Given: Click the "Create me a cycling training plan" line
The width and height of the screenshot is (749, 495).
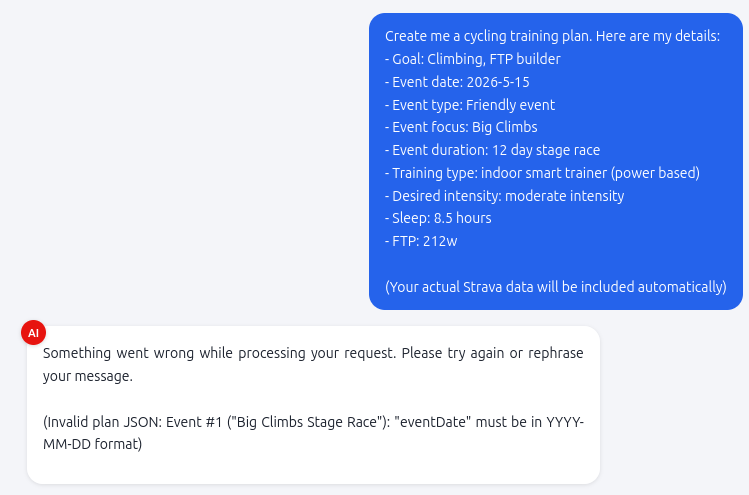Looking at the screenshot, I should (x=552, y=36).
